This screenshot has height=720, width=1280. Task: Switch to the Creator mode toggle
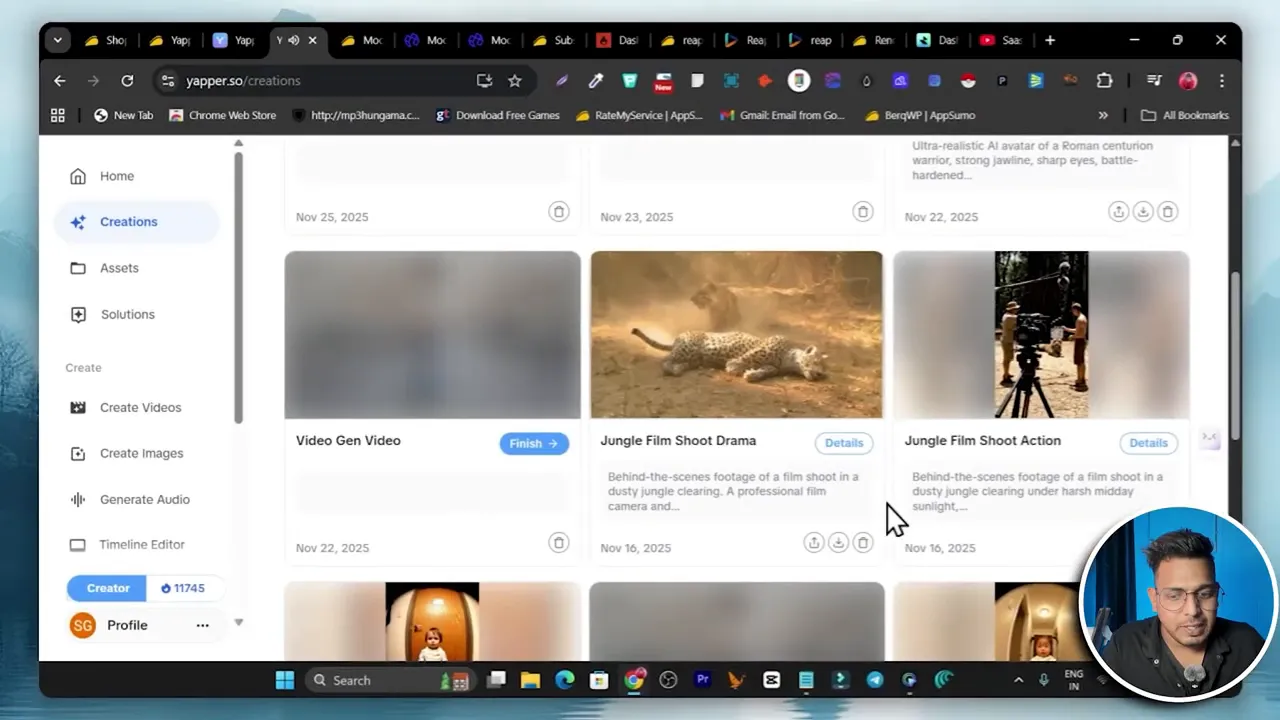(x=106, y=588)
